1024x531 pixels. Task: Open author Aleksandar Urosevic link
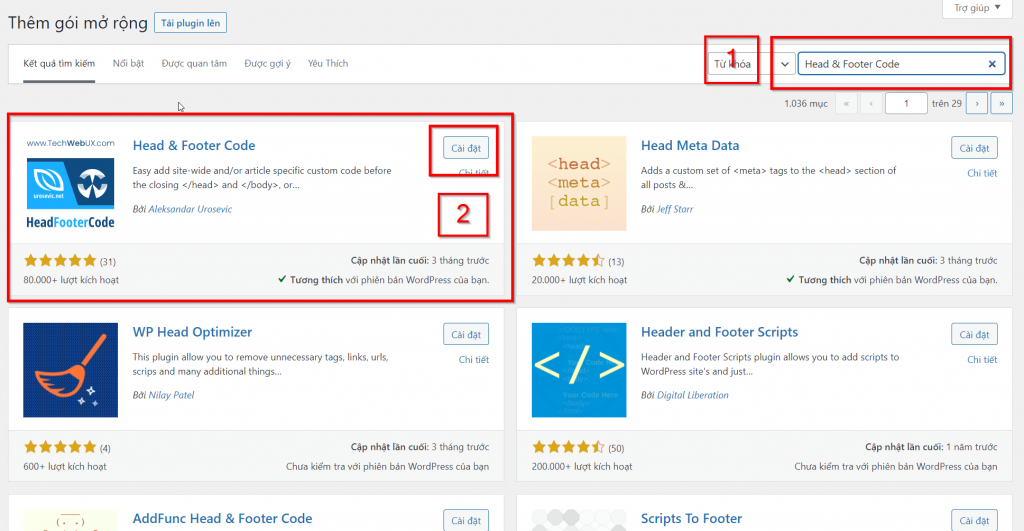(x=190, y=209)
